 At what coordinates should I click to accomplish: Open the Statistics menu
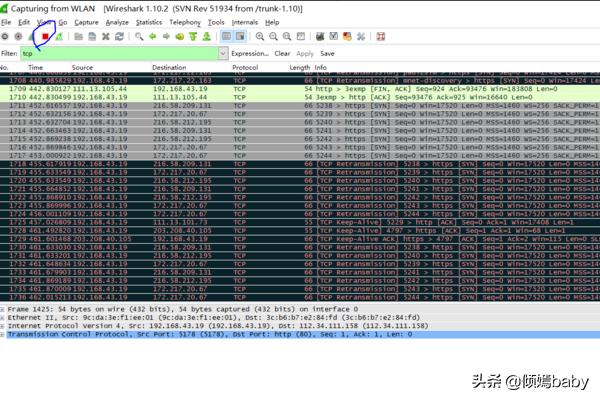tap(149, 22)
